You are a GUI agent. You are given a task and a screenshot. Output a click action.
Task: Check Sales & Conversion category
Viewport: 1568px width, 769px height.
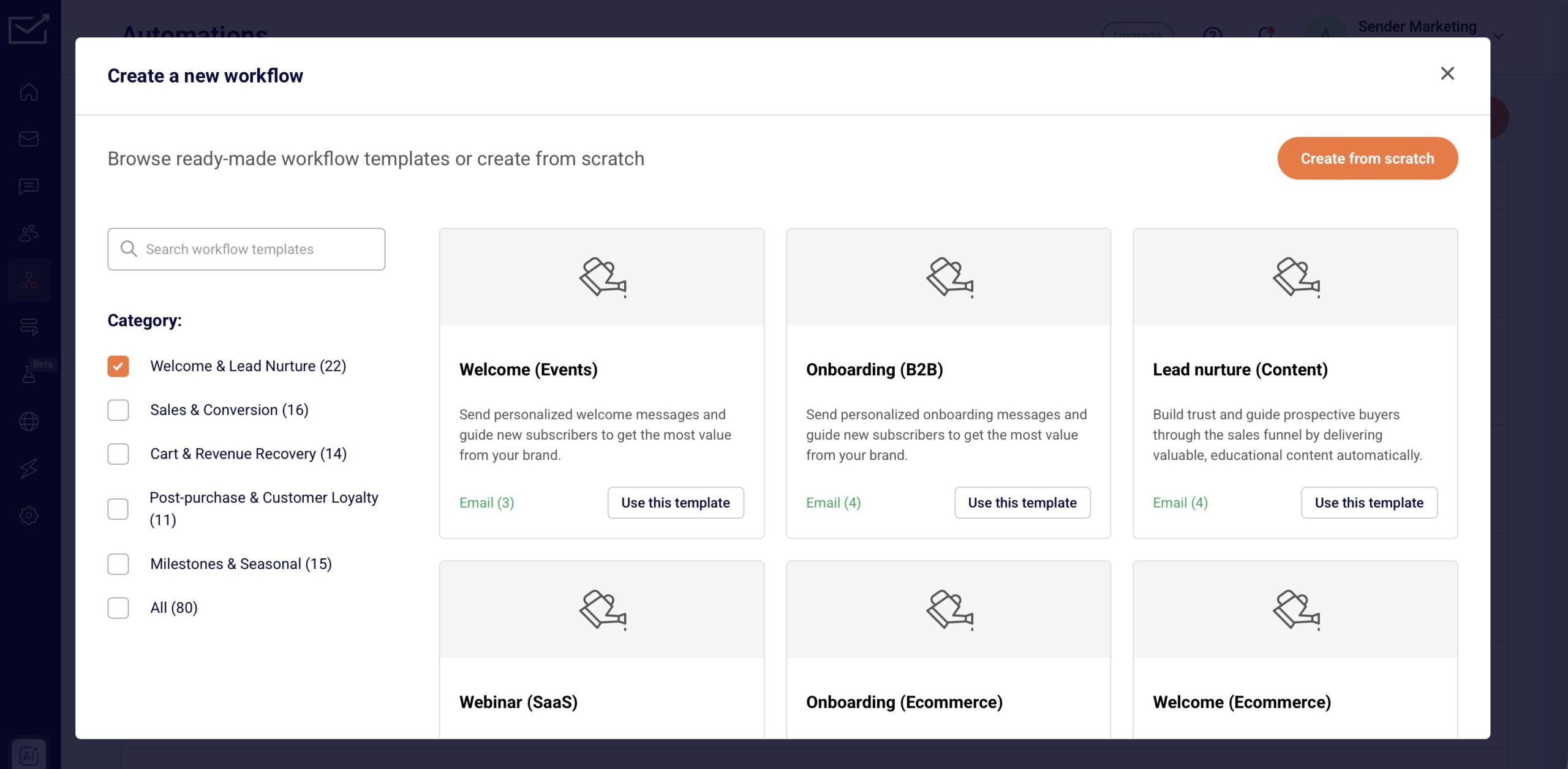pos(118,410)
